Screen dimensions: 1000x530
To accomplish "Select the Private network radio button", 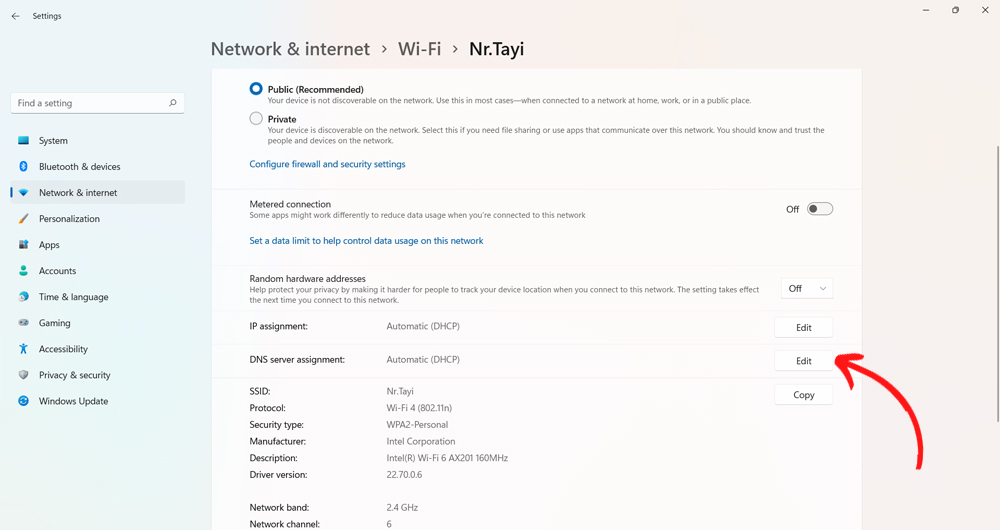I will 256,119.
